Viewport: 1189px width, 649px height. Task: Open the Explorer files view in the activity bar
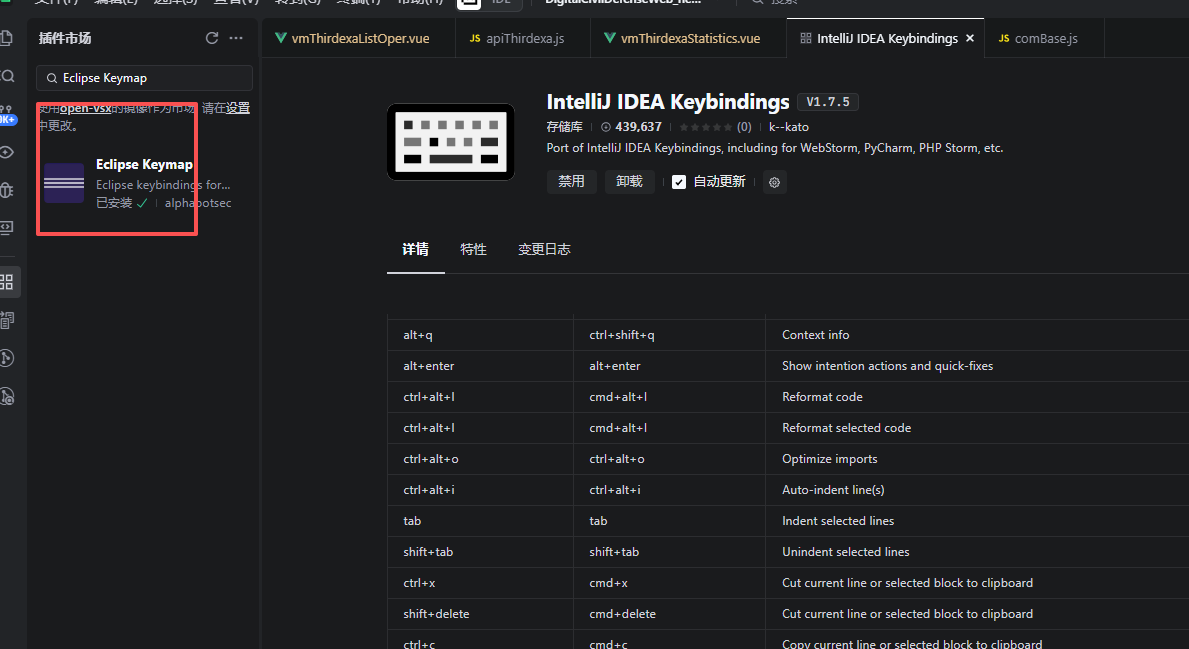(x=7, y=38)
